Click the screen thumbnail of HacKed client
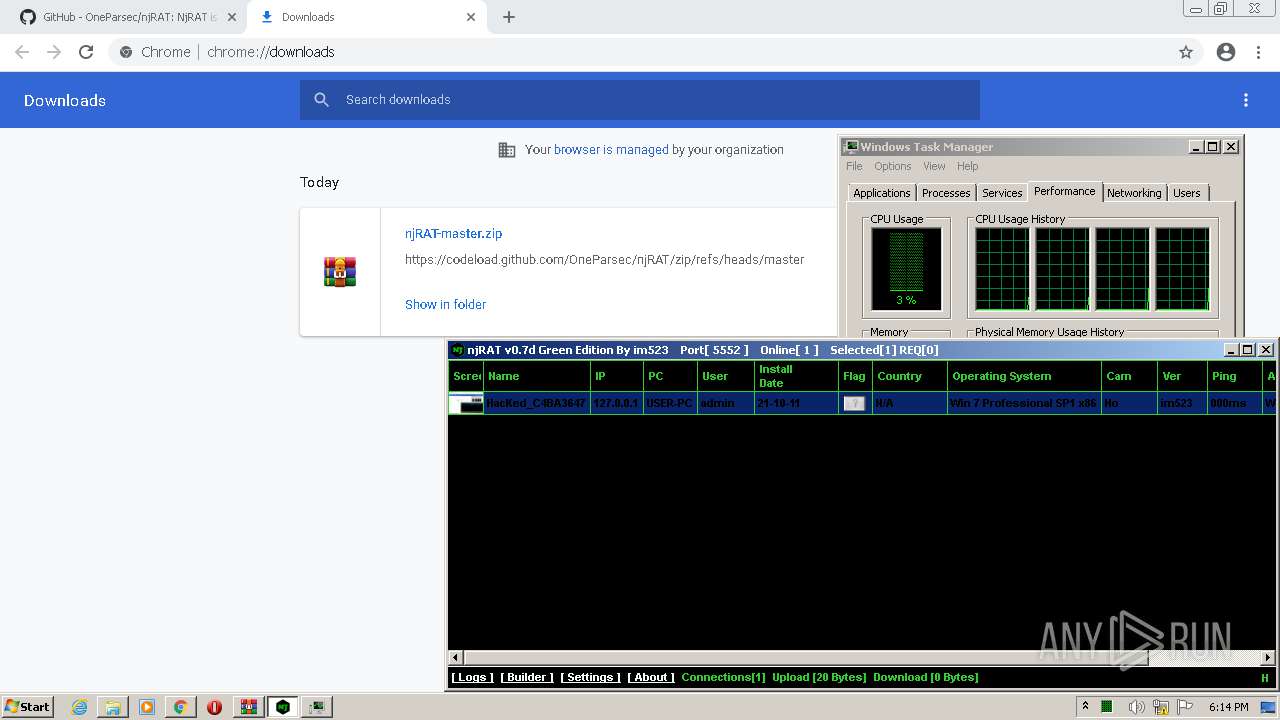1280x720 pixels. (x=466, y=403)
